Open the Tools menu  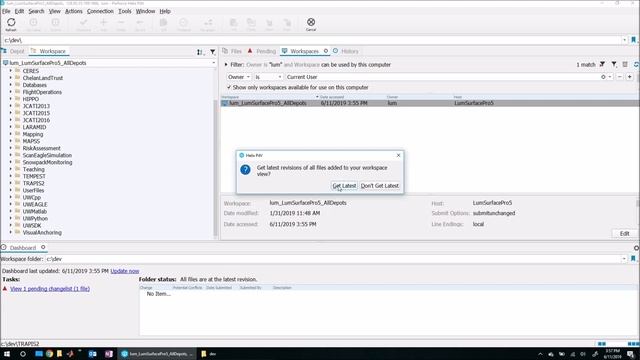tap(124, 11)
